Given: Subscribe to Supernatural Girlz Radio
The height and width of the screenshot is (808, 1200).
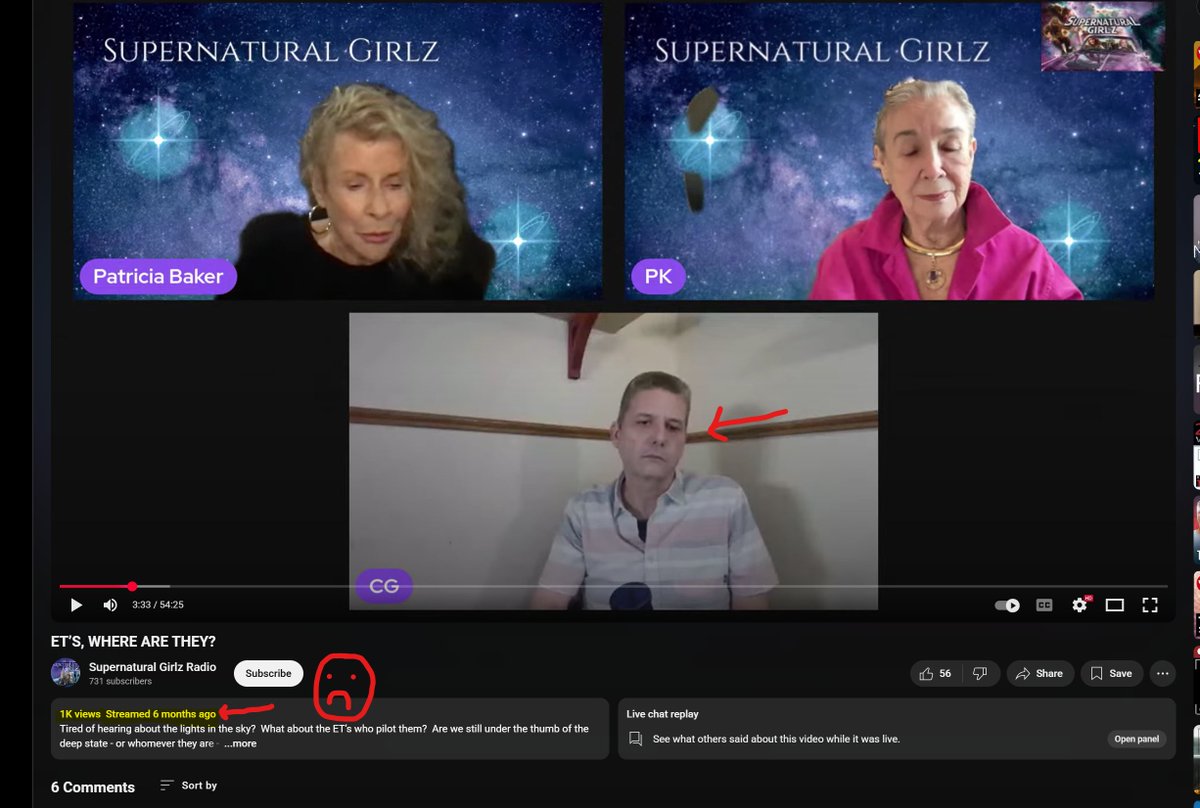Looking at the screenshot, I should pyautogui.click(x=269, y=673).
